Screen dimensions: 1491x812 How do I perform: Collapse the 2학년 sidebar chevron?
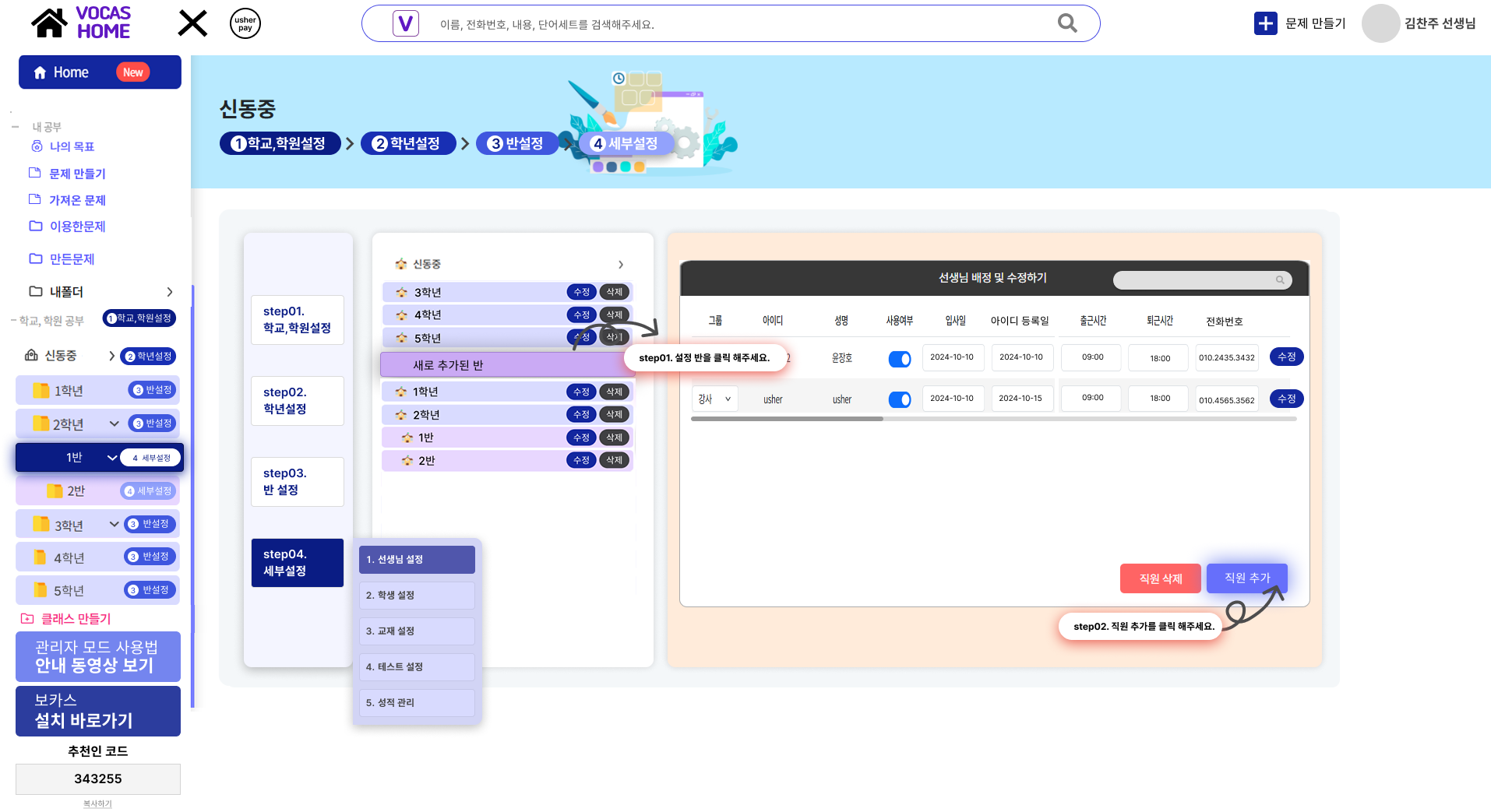[x=114, y=424]
